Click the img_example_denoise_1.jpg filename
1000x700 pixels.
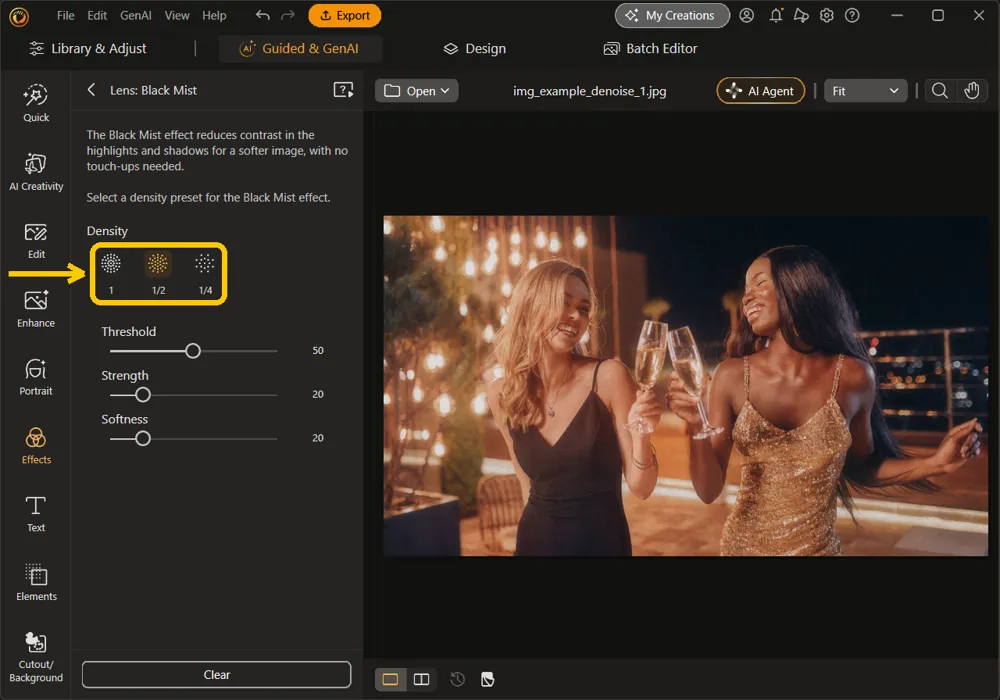589,91
